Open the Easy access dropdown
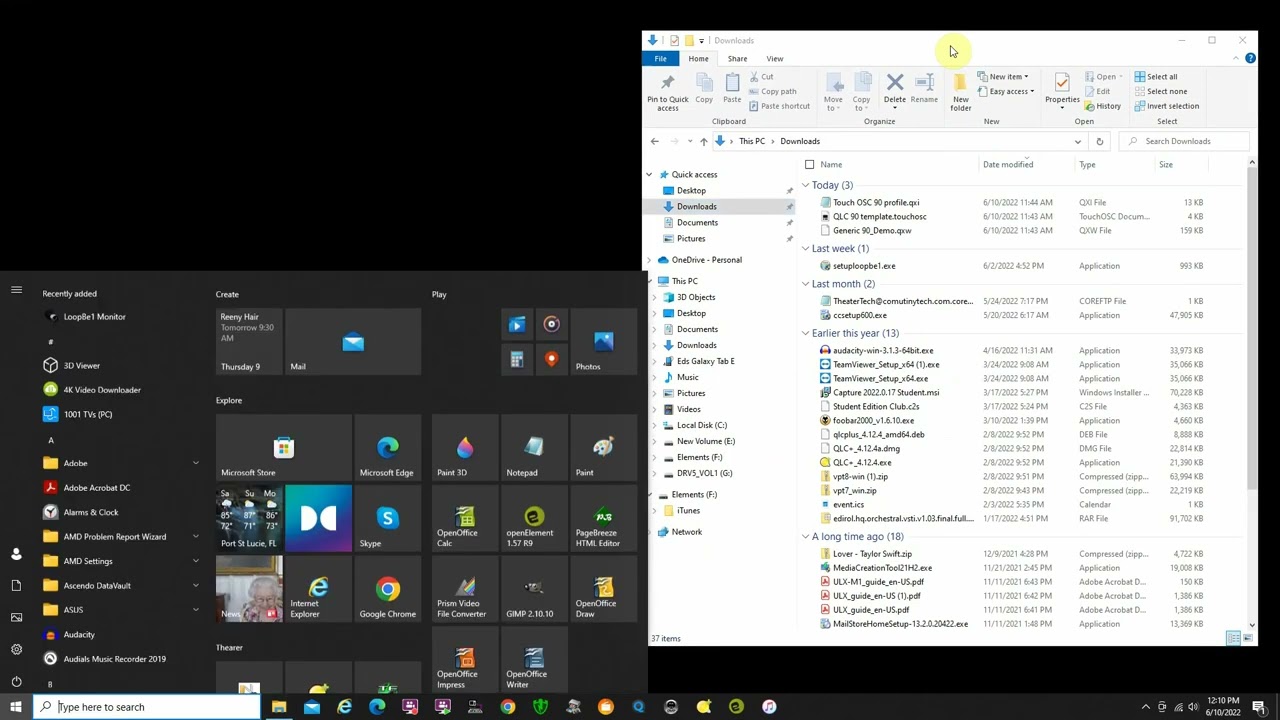Viewport: 1280px width, 720px height. pyautogui.click(x=1008, y=91)
